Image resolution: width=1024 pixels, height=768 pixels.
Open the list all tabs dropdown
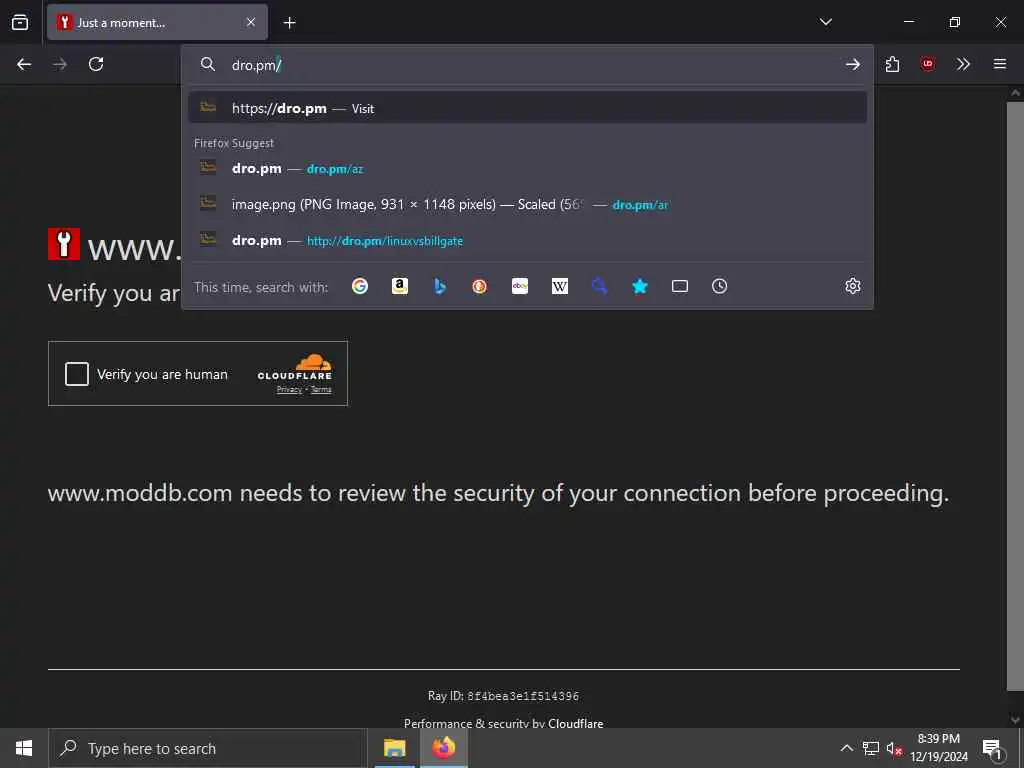click(825, 22)
